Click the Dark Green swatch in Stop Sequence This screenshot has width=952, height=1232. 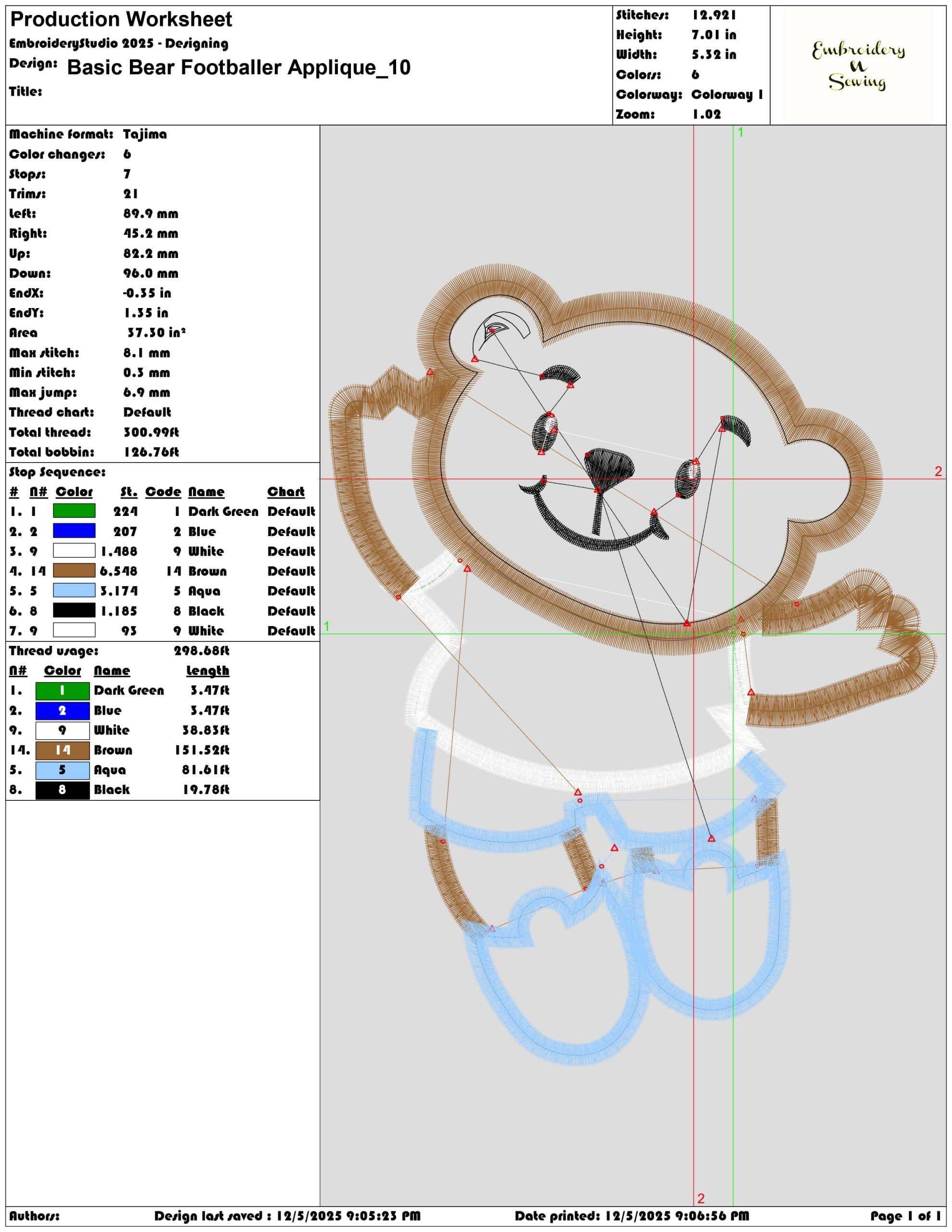(x=74, y=511)
